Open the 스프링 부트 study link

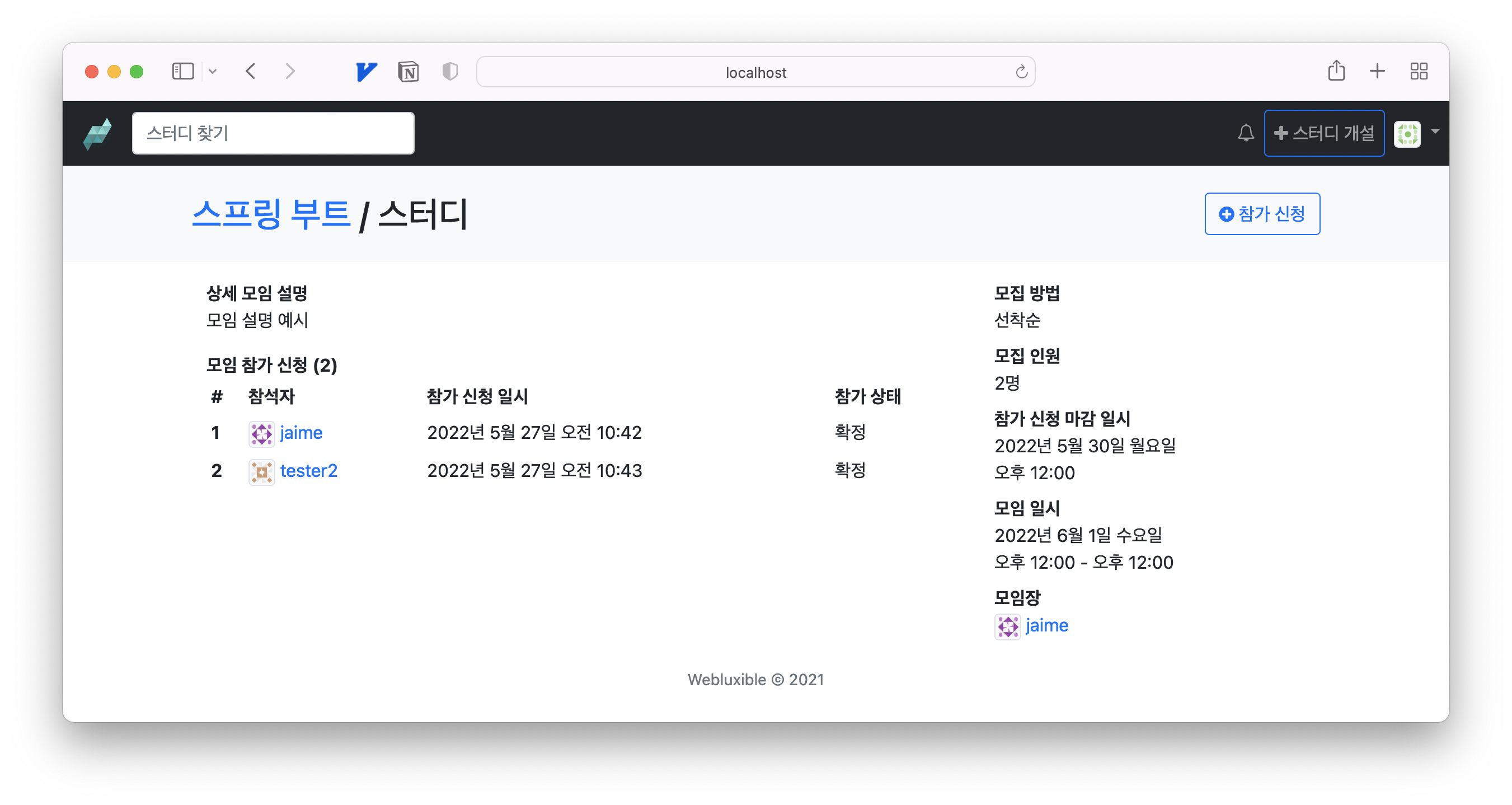click(x=271, y=214)
